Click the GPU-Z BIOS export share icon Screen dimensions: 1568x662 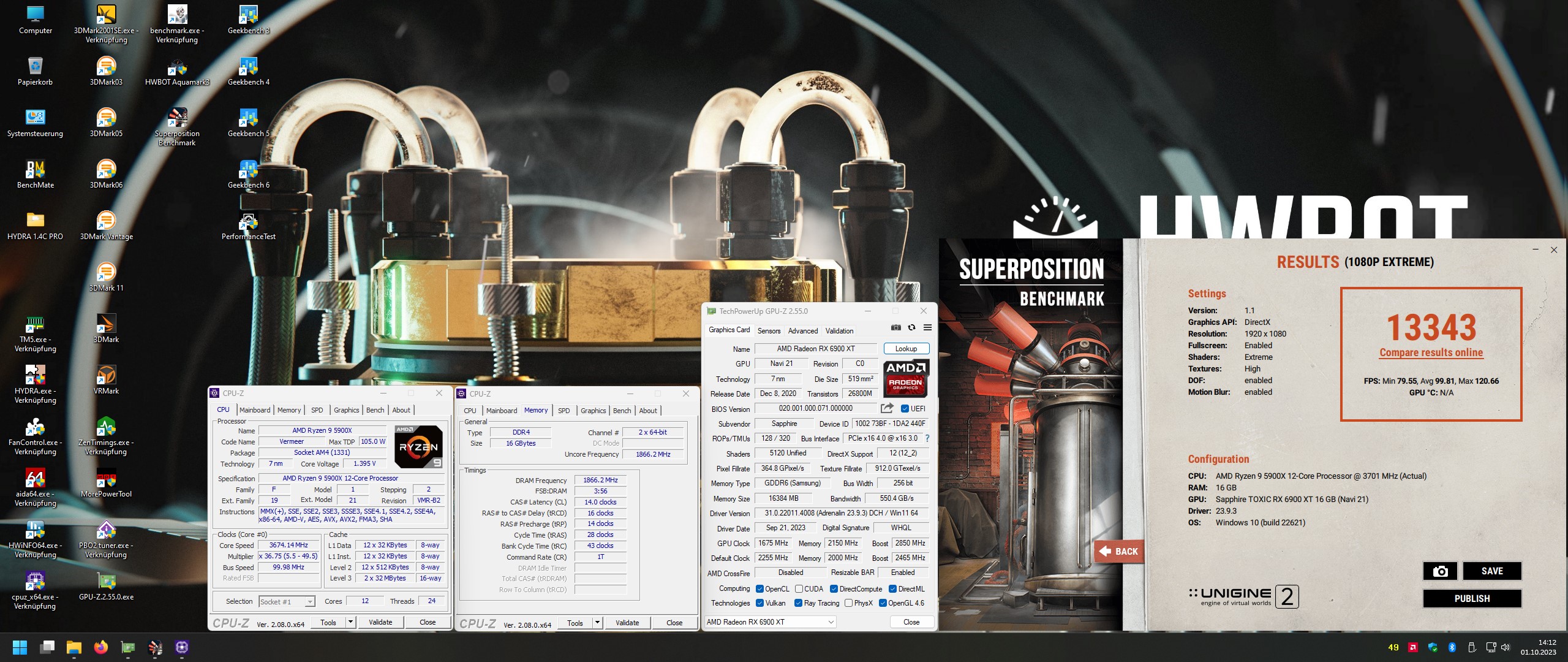[x=887, y=408]
